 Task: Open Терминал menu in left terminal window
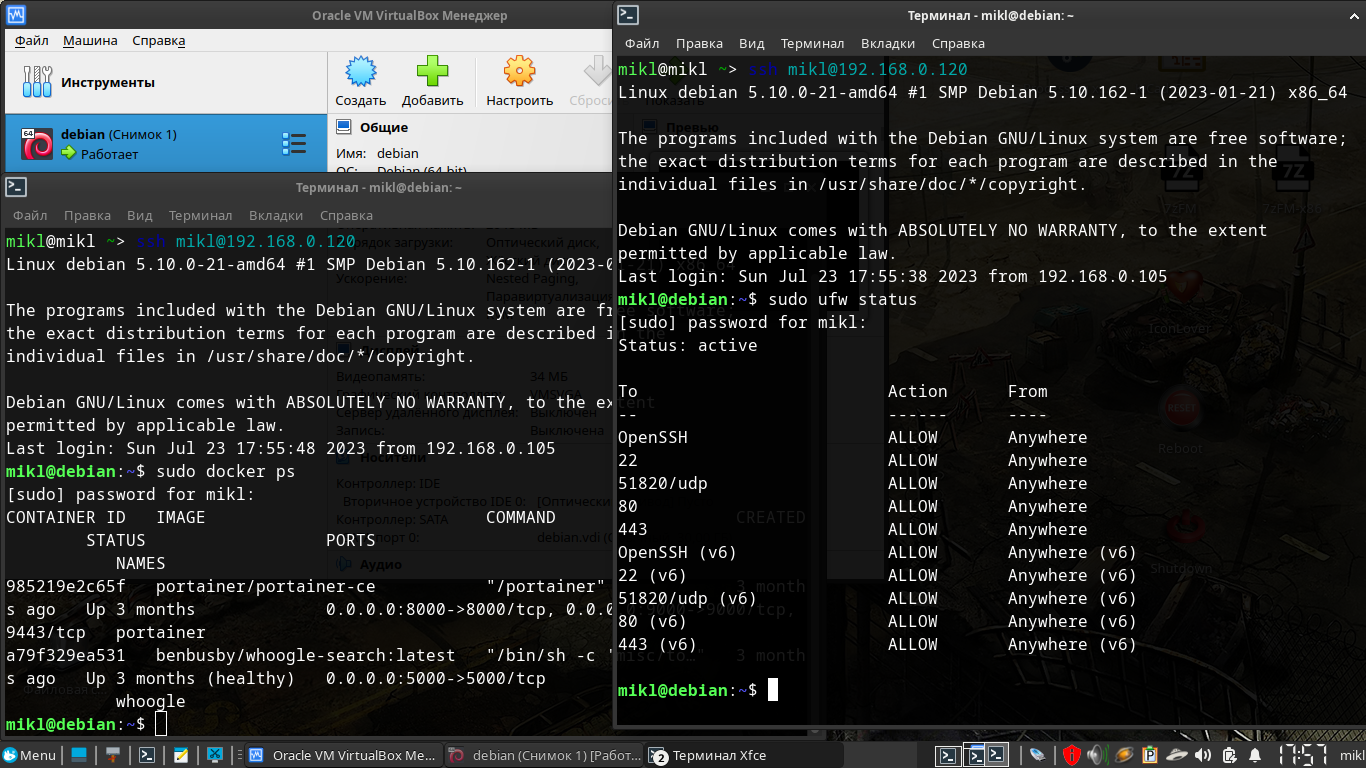point(200,216)
